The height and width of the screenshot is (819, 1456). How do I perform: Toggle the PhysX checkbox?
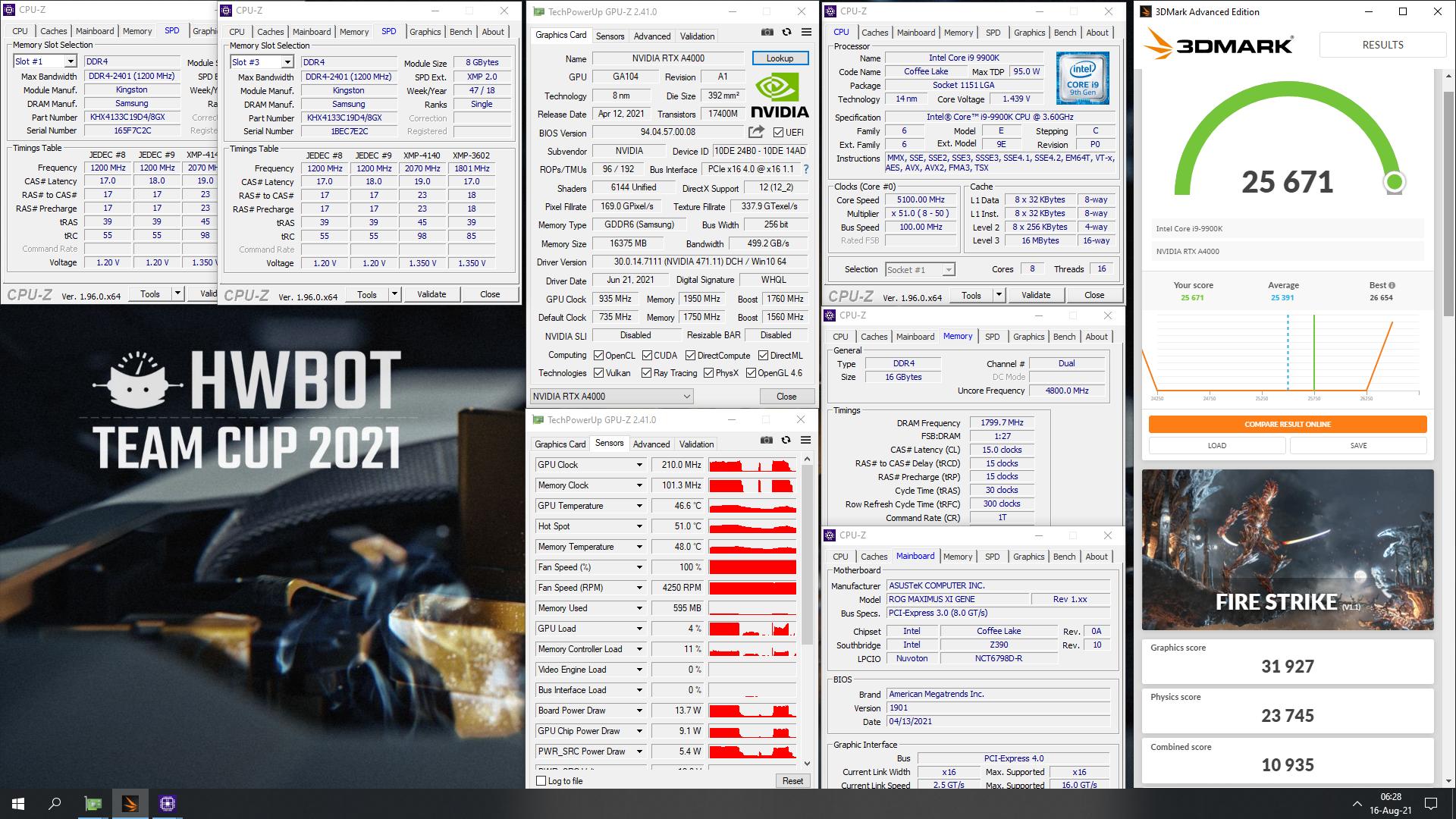[x=708, y=373]
